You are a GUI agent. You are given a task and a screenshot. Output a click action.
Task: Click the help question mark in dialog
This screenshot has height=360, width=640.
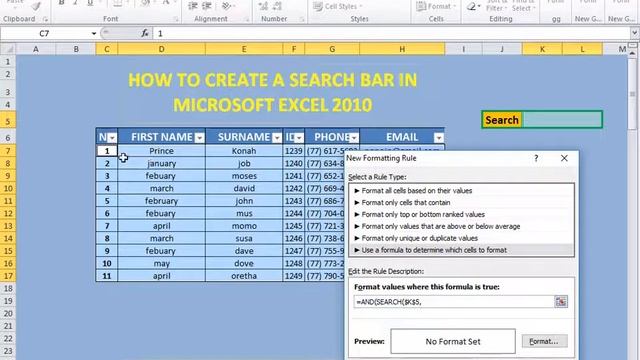pyautogui.click(x=536, y=158)
